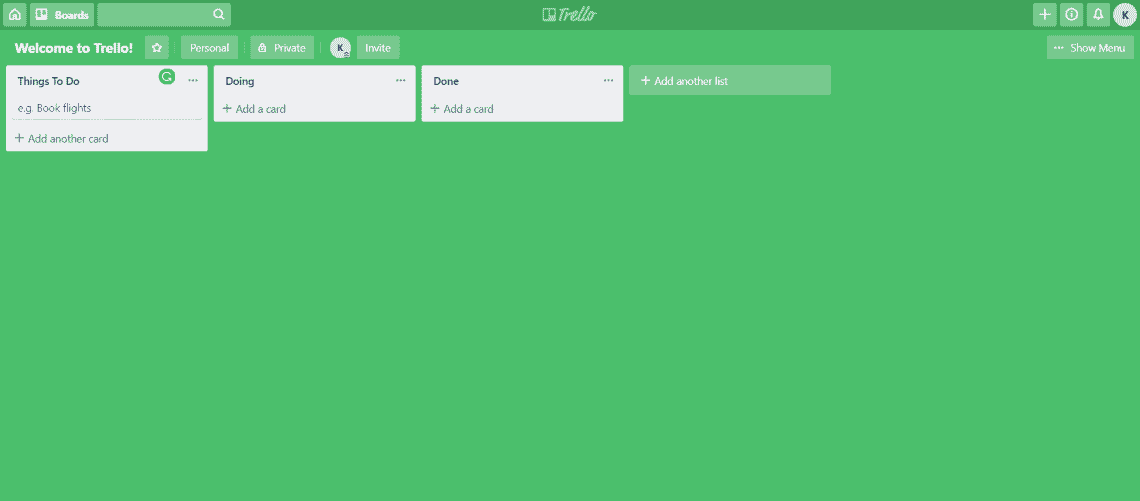This screenshot has width=1140, height=501.
Task: Open the account avatar in the top-right corner
Action: tap(1125, 15)
